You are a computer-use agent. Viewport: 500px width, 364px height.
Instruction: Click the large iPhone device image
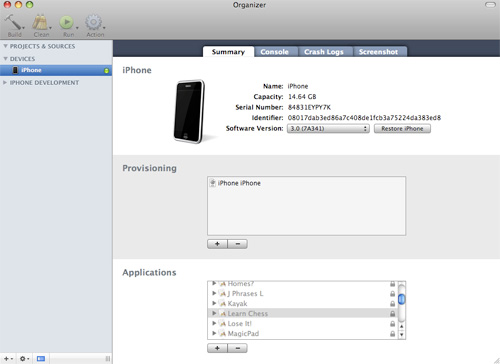189,112
